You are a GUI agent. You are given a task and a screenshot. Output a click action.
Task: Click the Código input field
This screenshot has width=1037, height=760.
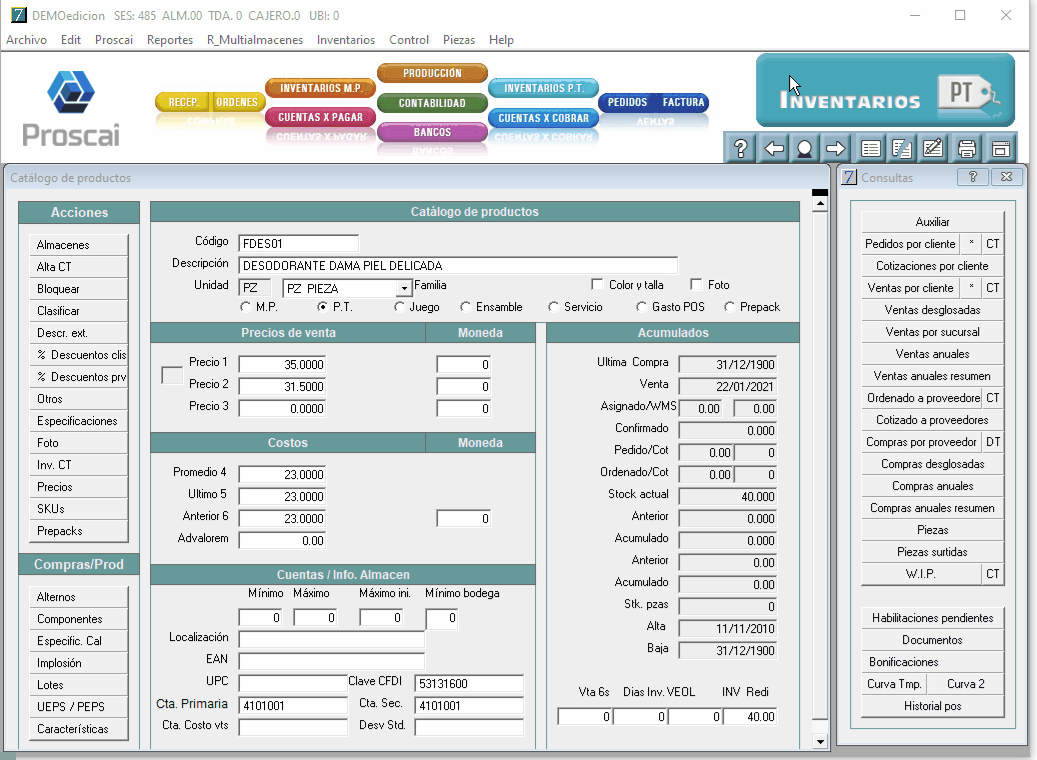[x=298, y=243]
